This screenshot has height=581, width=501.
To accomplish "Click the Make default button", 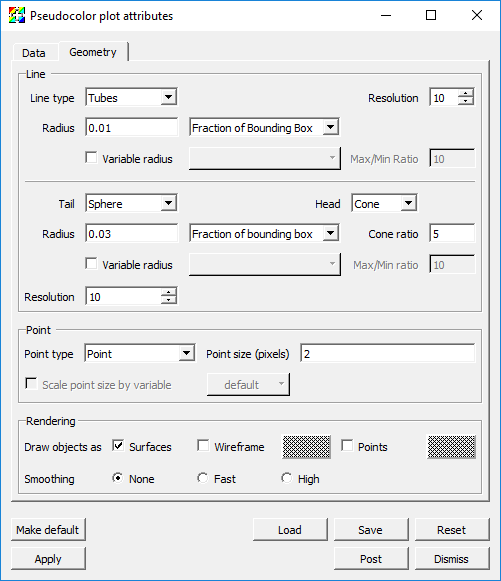I will pyautogui.click(x=48, y=529).
